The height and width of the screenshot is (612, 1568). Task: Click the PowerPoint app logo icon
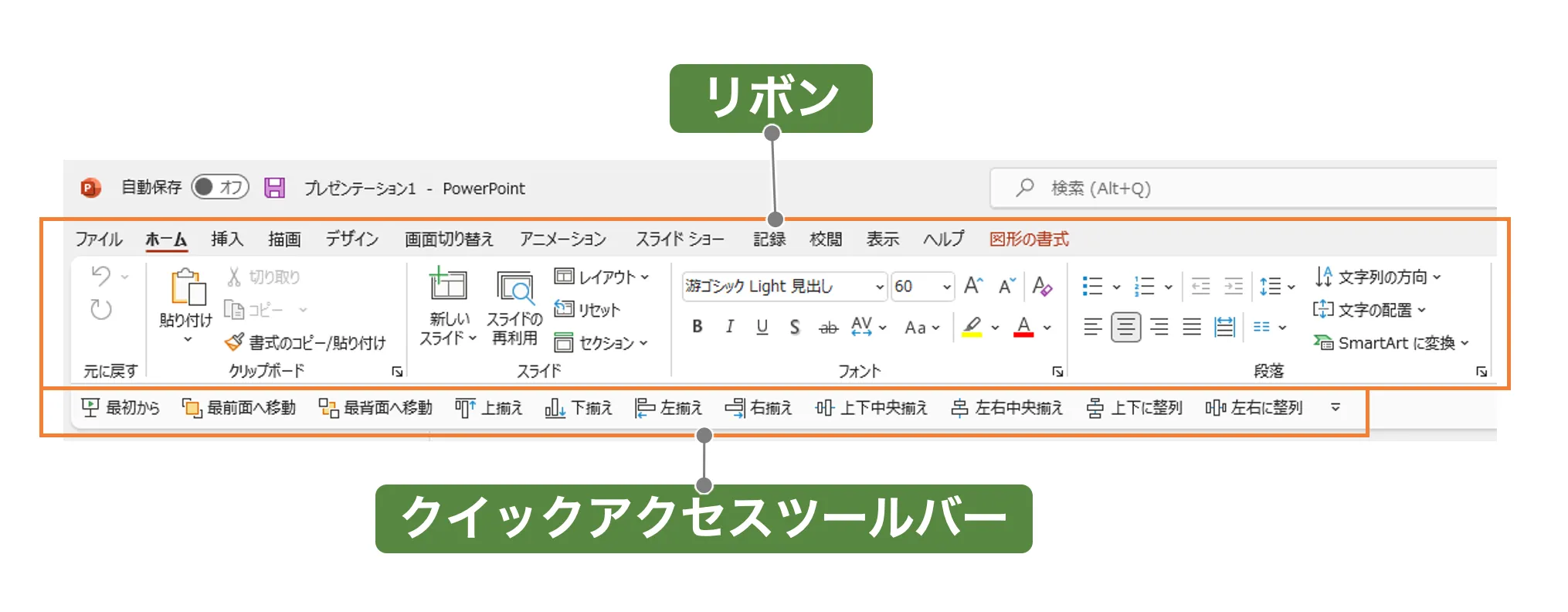point(90,188)
